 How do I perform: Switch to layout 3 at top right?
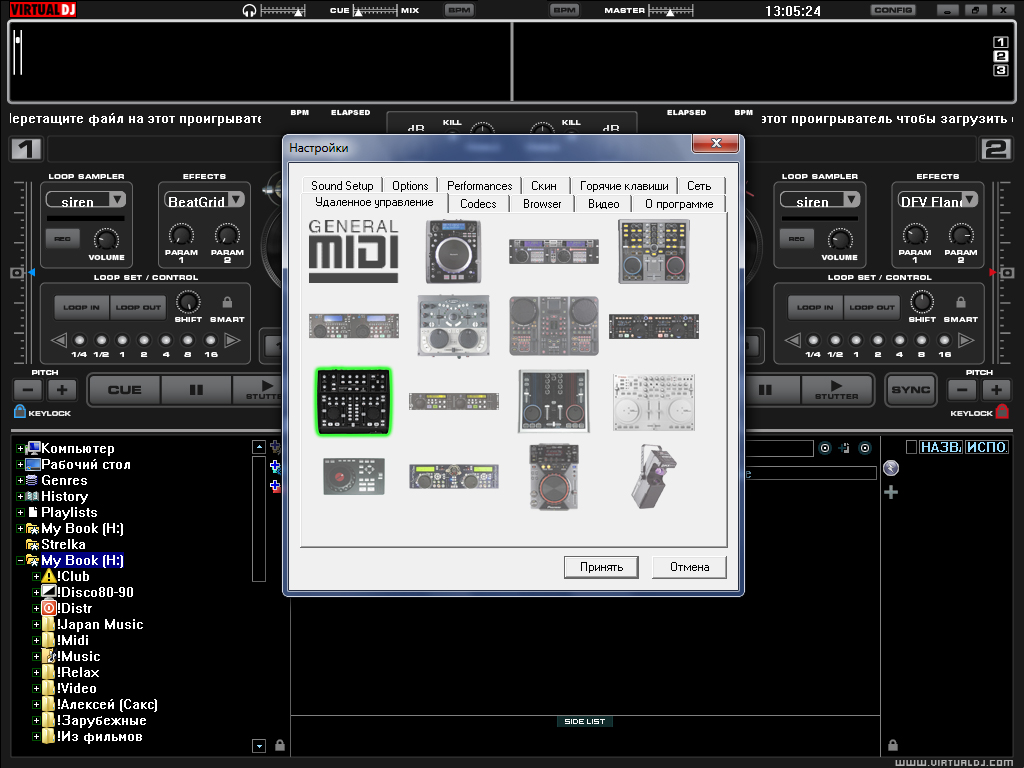click(1000, 70)
